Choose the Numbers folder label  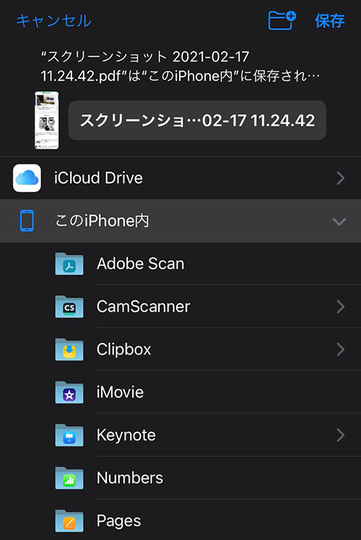[x=130, y=478]
